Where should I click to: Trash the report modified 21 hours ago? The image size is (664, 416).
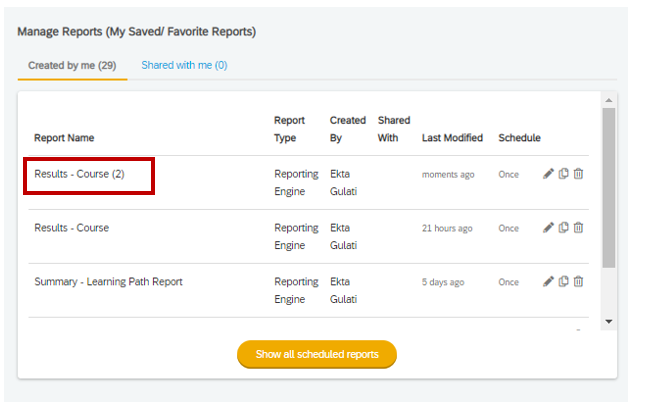(x=578, y=227)
